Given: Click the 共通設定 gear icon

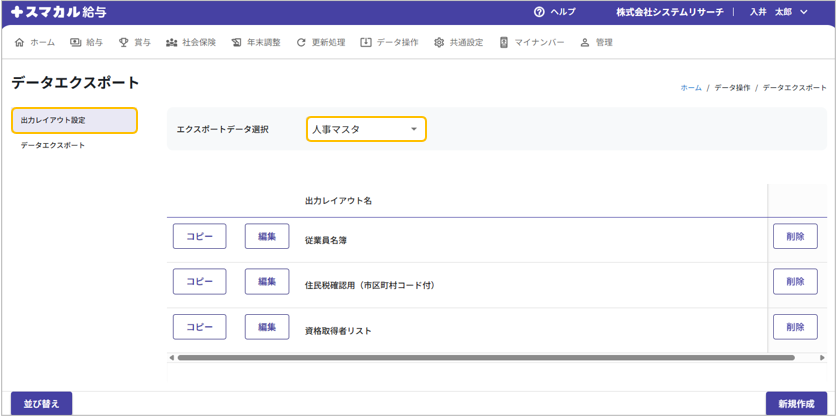Looking at the screenshot, I should pos(439,43).
